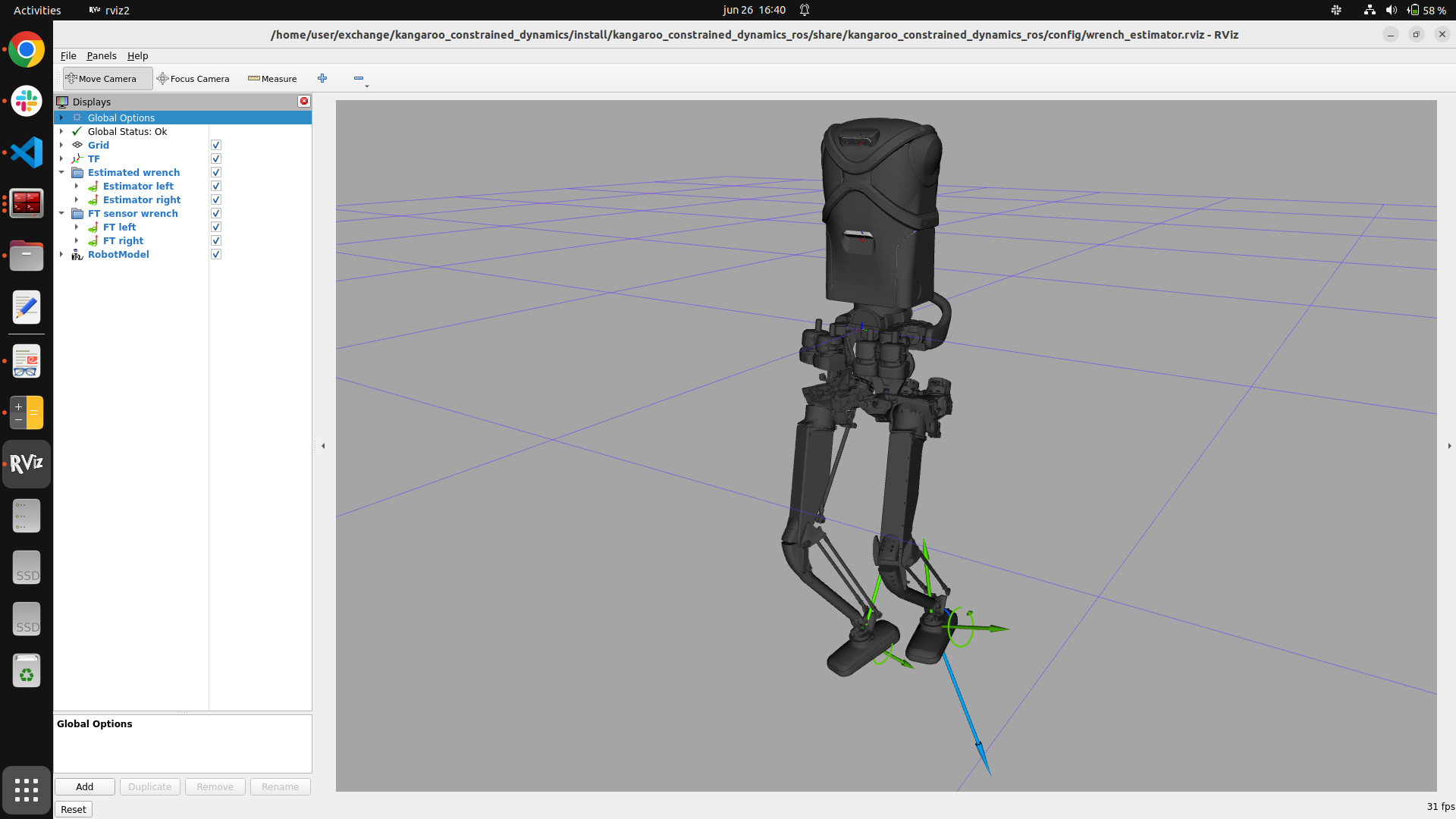
Task: Click the RobotModel robot icon
Action: 77,254
